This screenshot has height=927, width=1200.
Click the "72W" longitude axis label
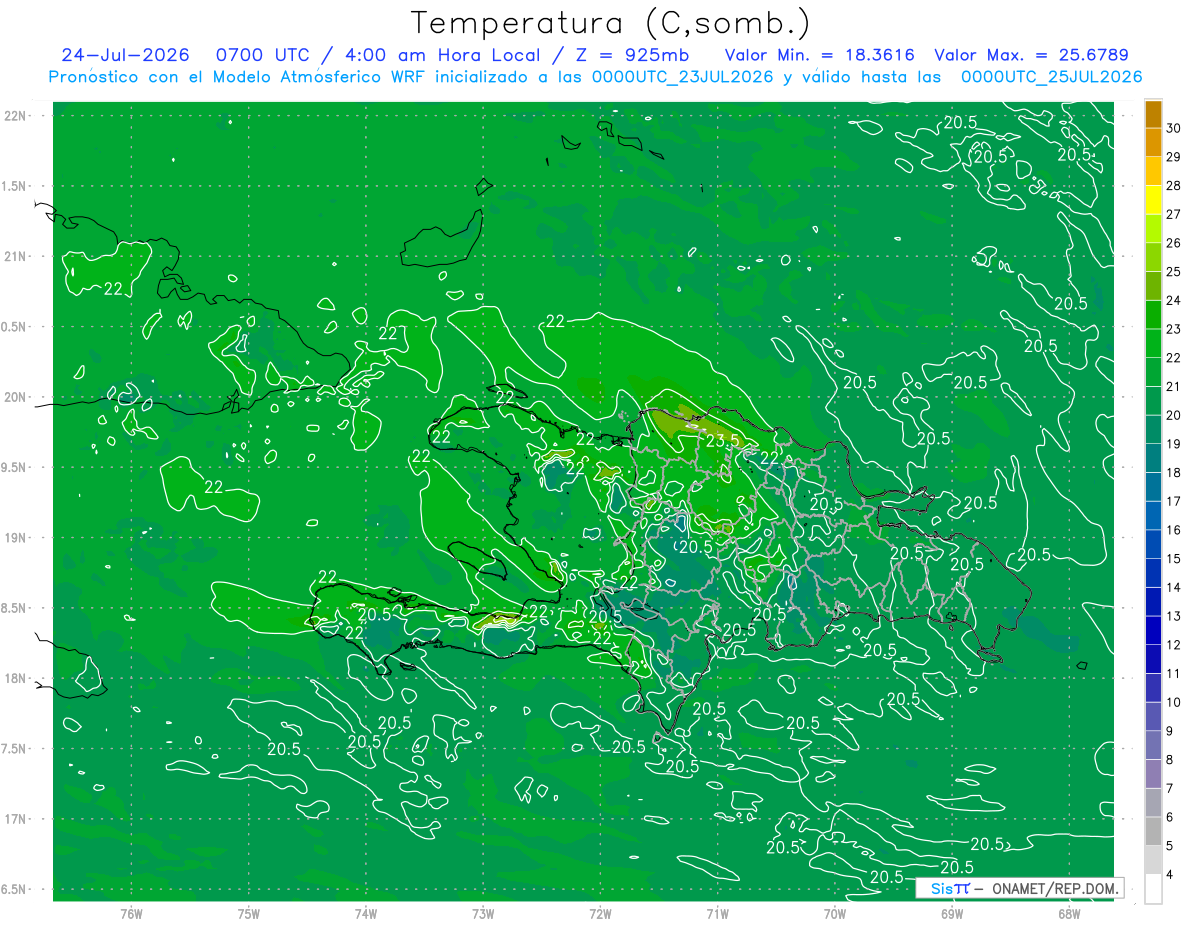click(600, 913)
